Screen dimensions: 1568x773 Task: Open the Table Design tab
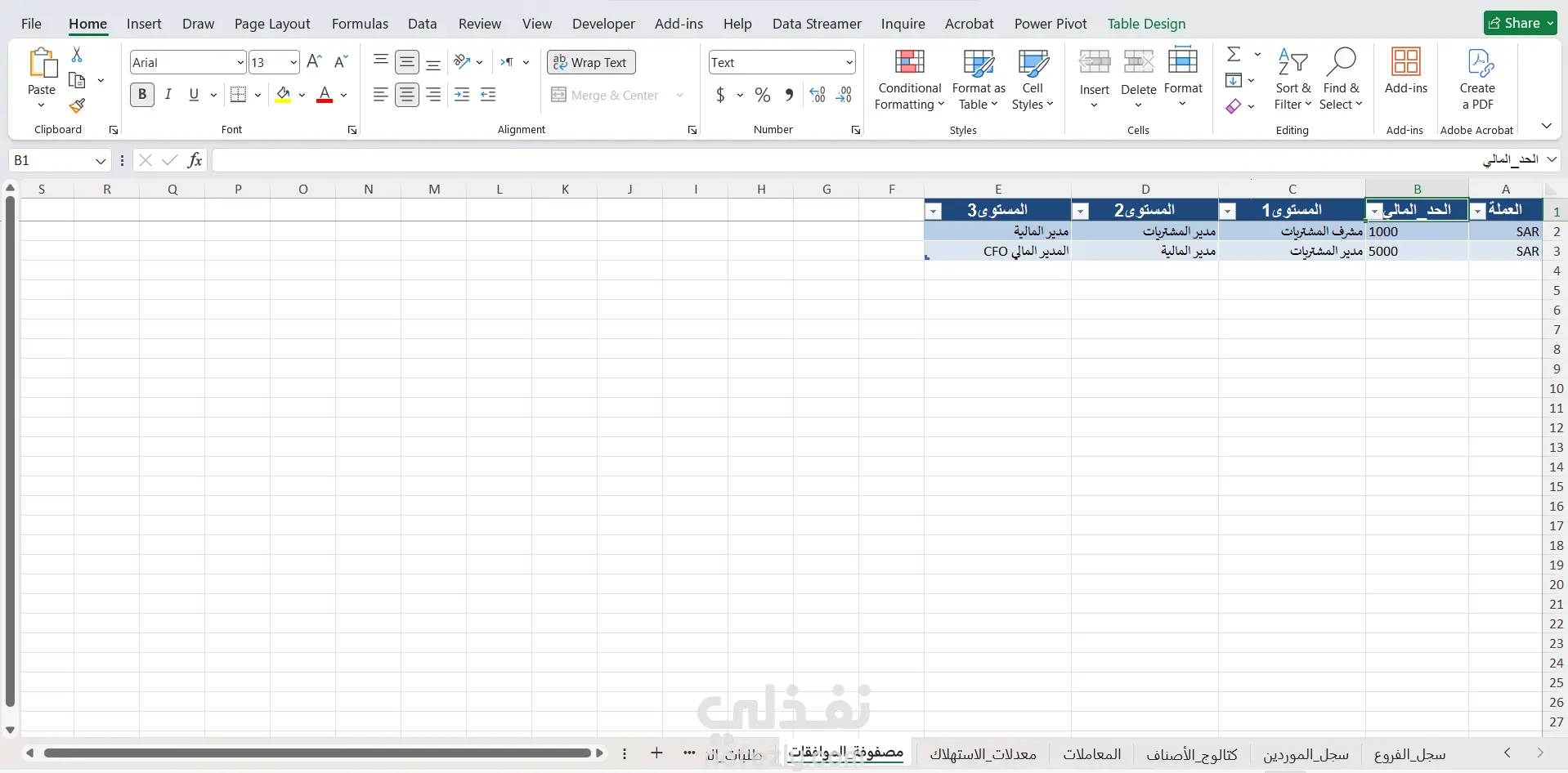point(1146,24)
